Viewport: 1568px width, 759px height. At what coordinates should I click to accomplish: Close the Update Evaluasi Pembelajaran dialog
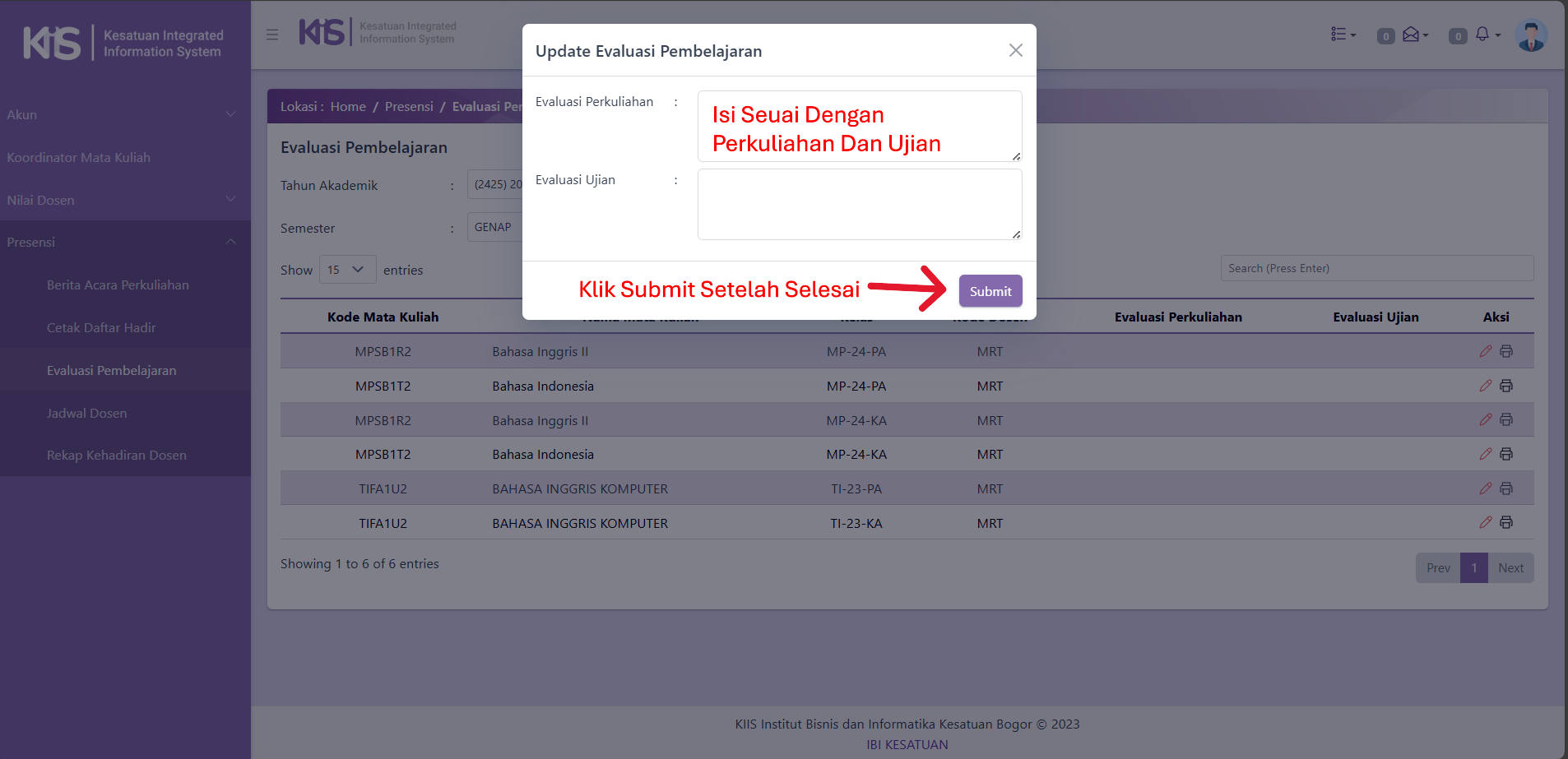[1015, 51]
